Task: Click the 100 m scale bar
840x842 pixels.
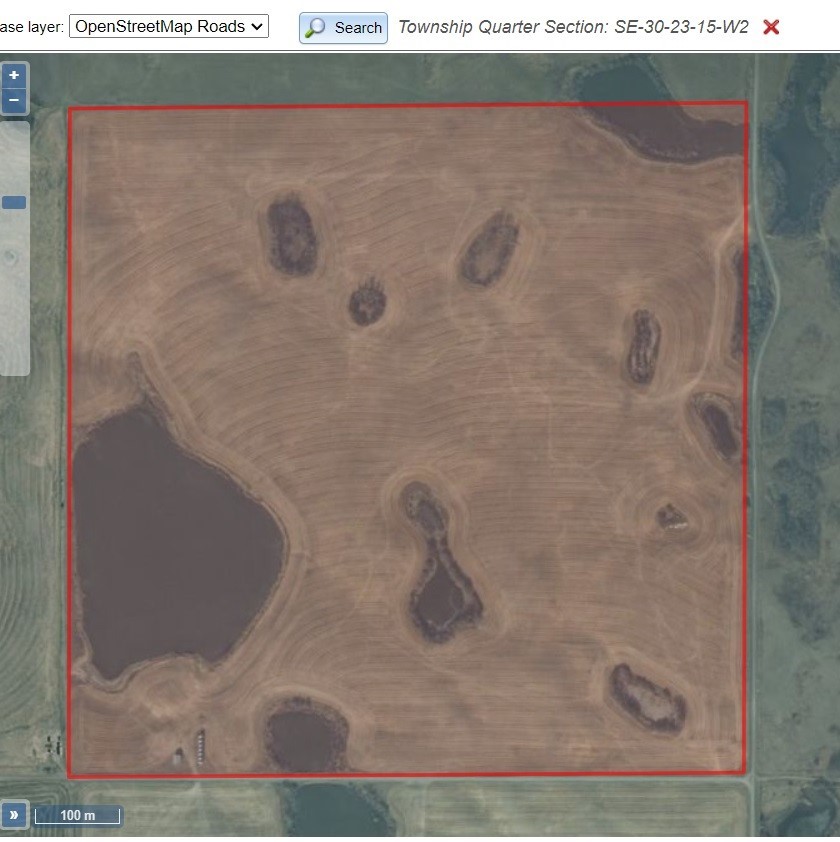Action: (77, 816)
